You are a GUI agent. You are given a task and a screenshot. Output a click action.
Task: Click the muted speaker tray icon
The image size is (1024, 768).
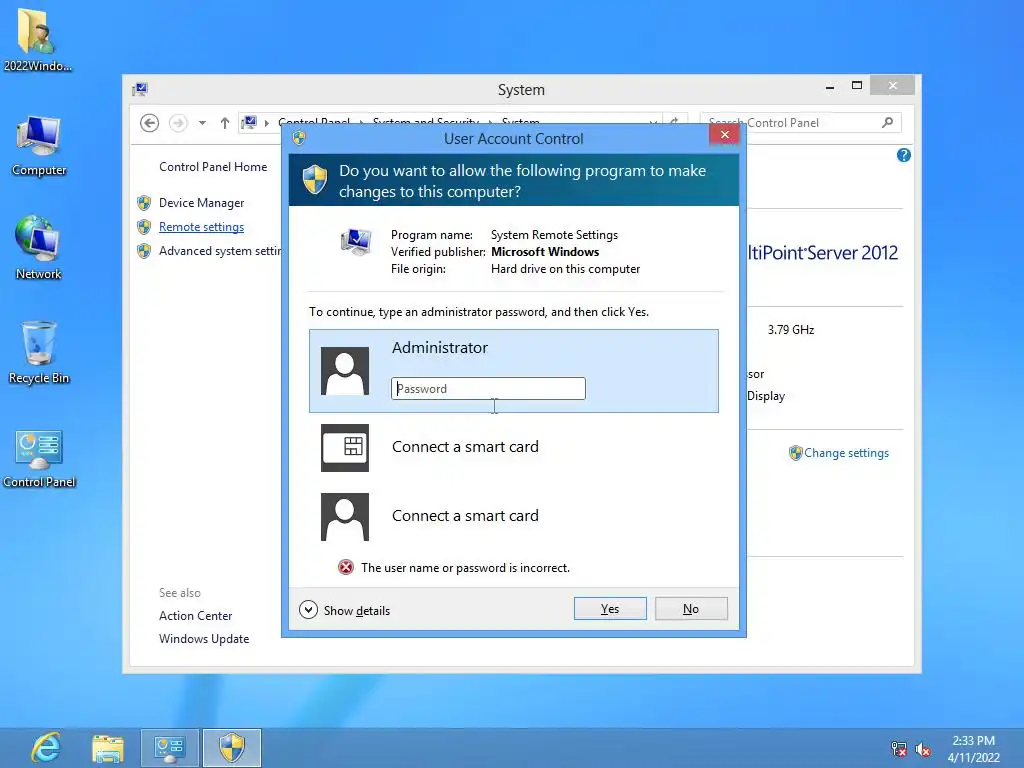point(923,749)
